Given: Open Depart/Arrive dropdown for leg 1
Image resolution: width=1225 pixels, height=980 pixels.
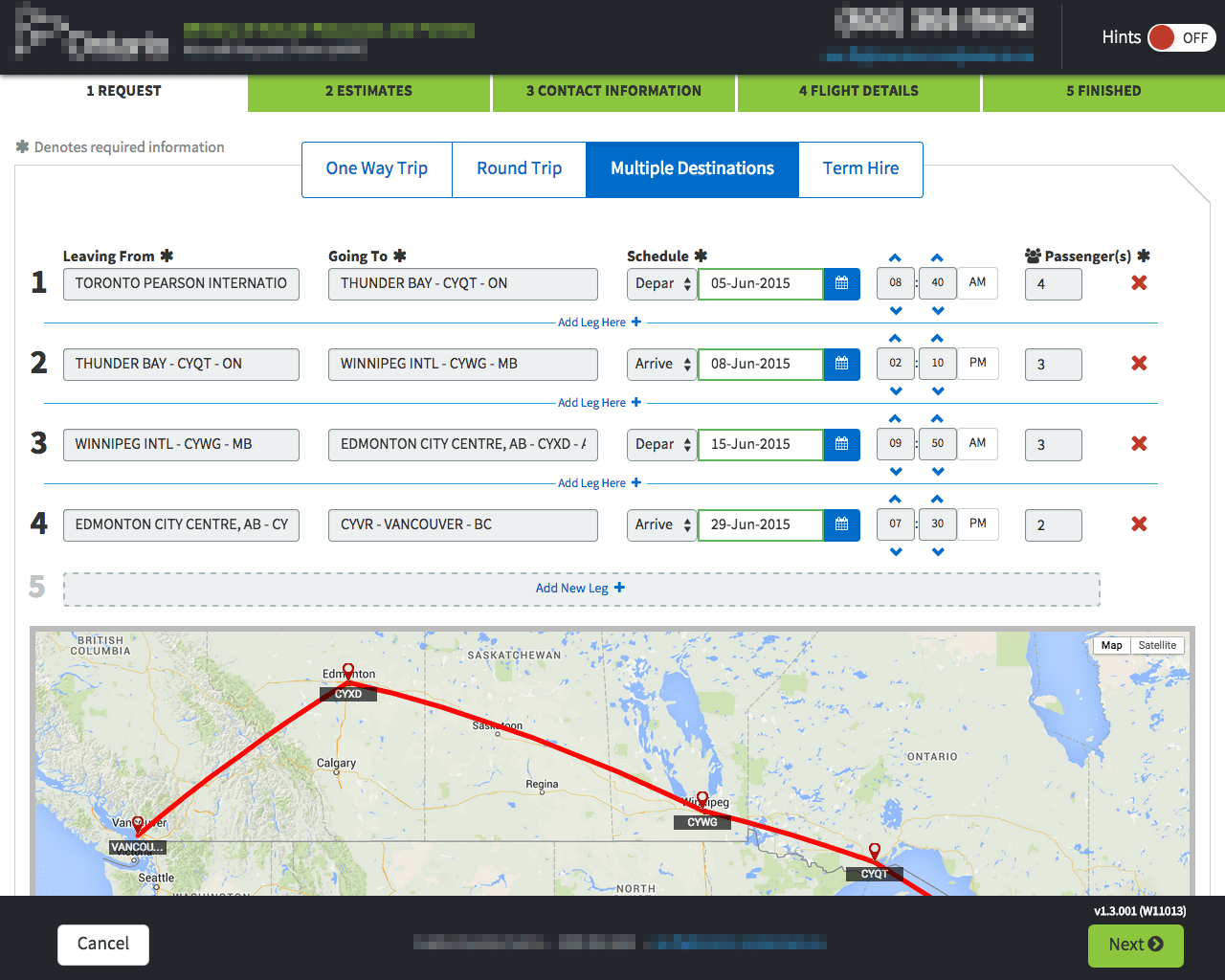Looking at the screenshot, I should [661, 284].
